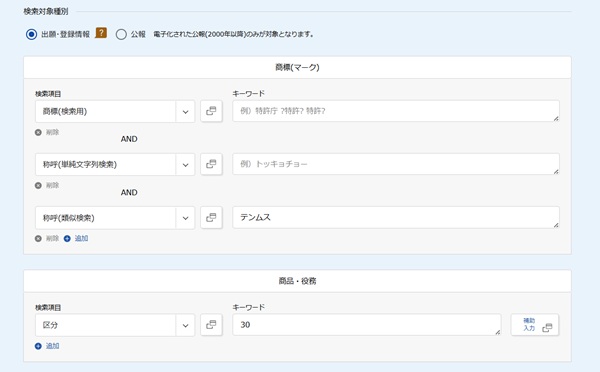
Task: Open the 称呼(類似検索) search item dropdown
Action: (115, 218)
